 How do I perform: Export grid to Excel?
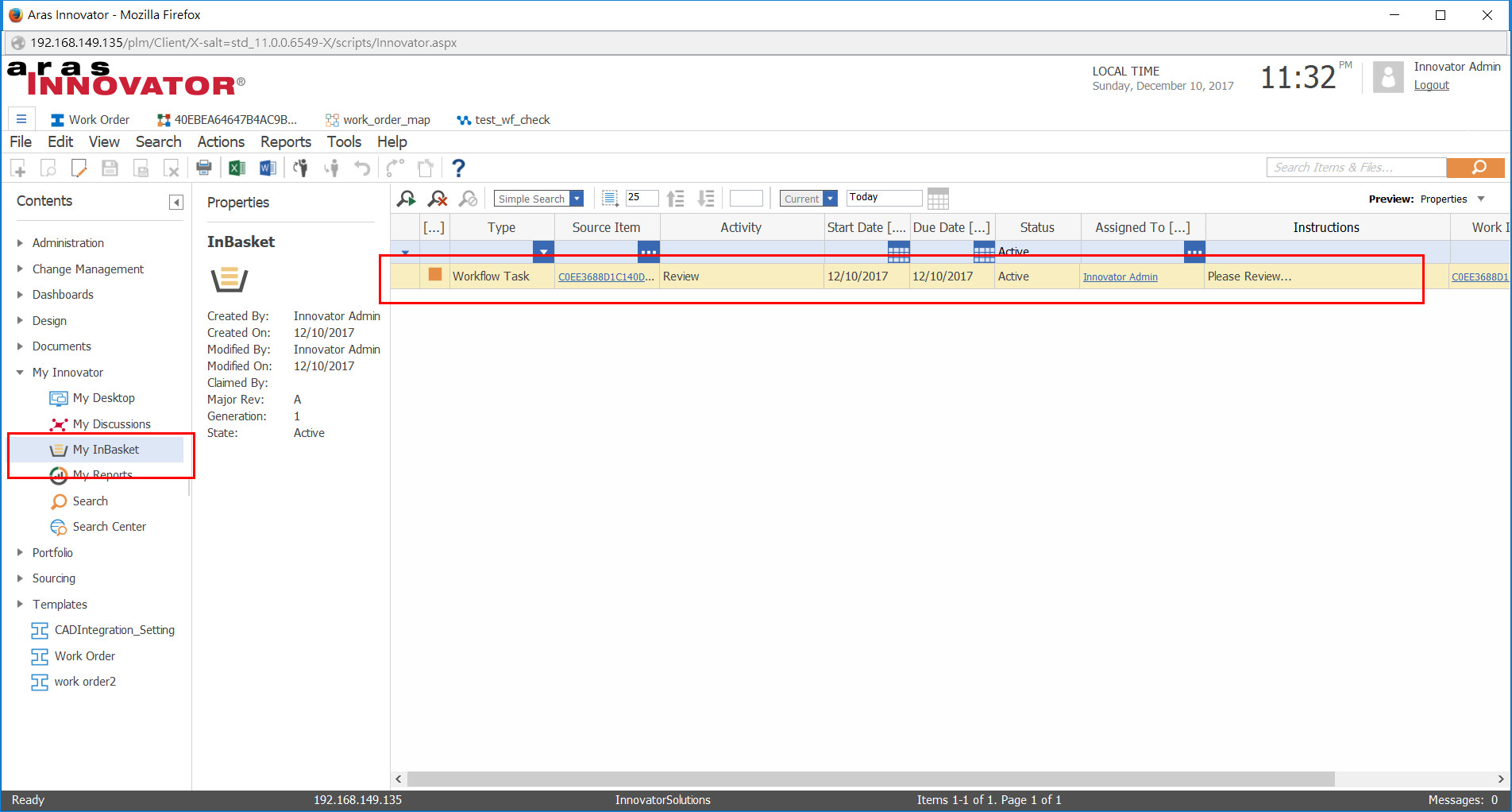point(237,168)
